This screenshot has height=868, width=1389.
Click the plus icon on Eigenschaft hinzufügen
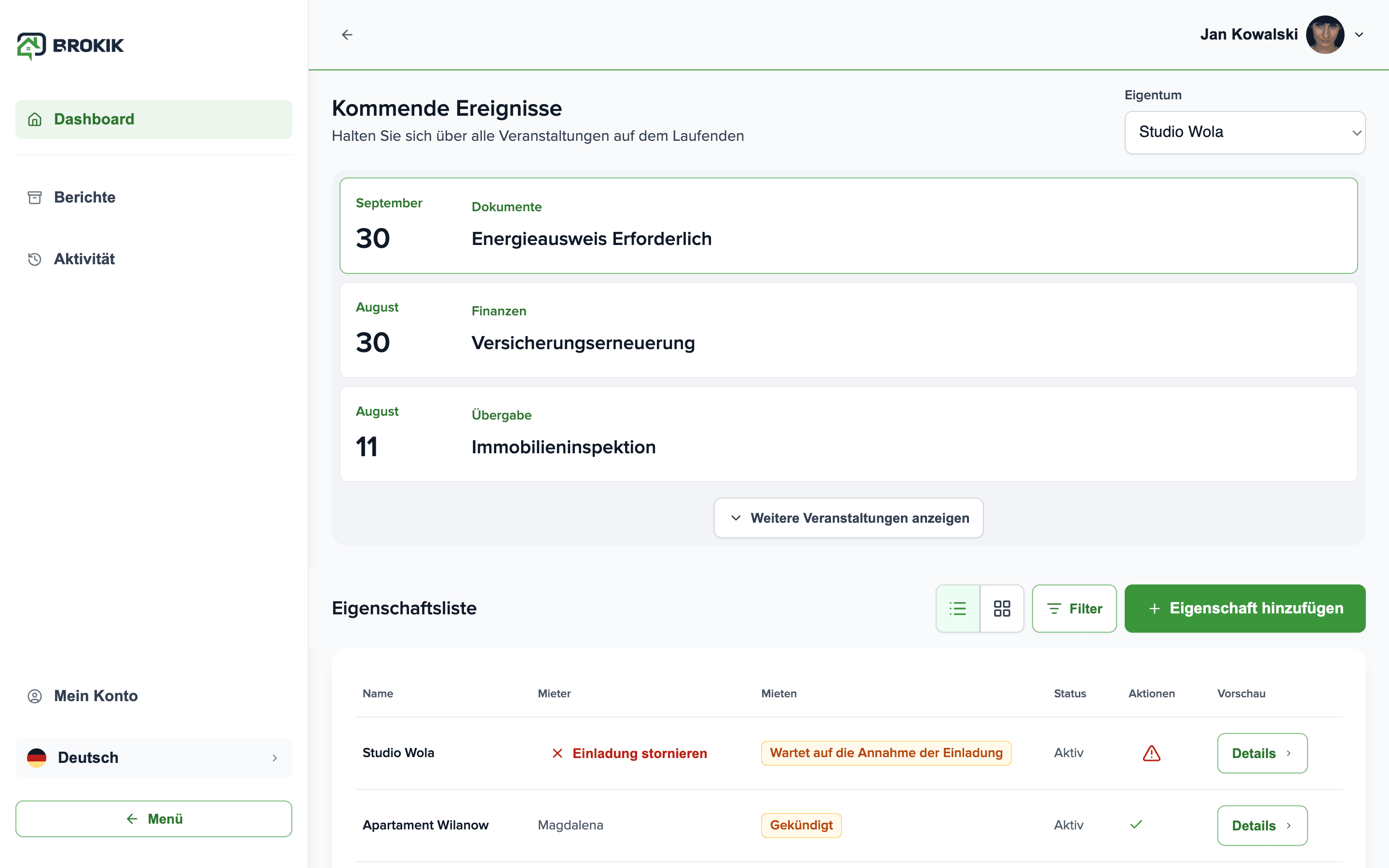1154,609
